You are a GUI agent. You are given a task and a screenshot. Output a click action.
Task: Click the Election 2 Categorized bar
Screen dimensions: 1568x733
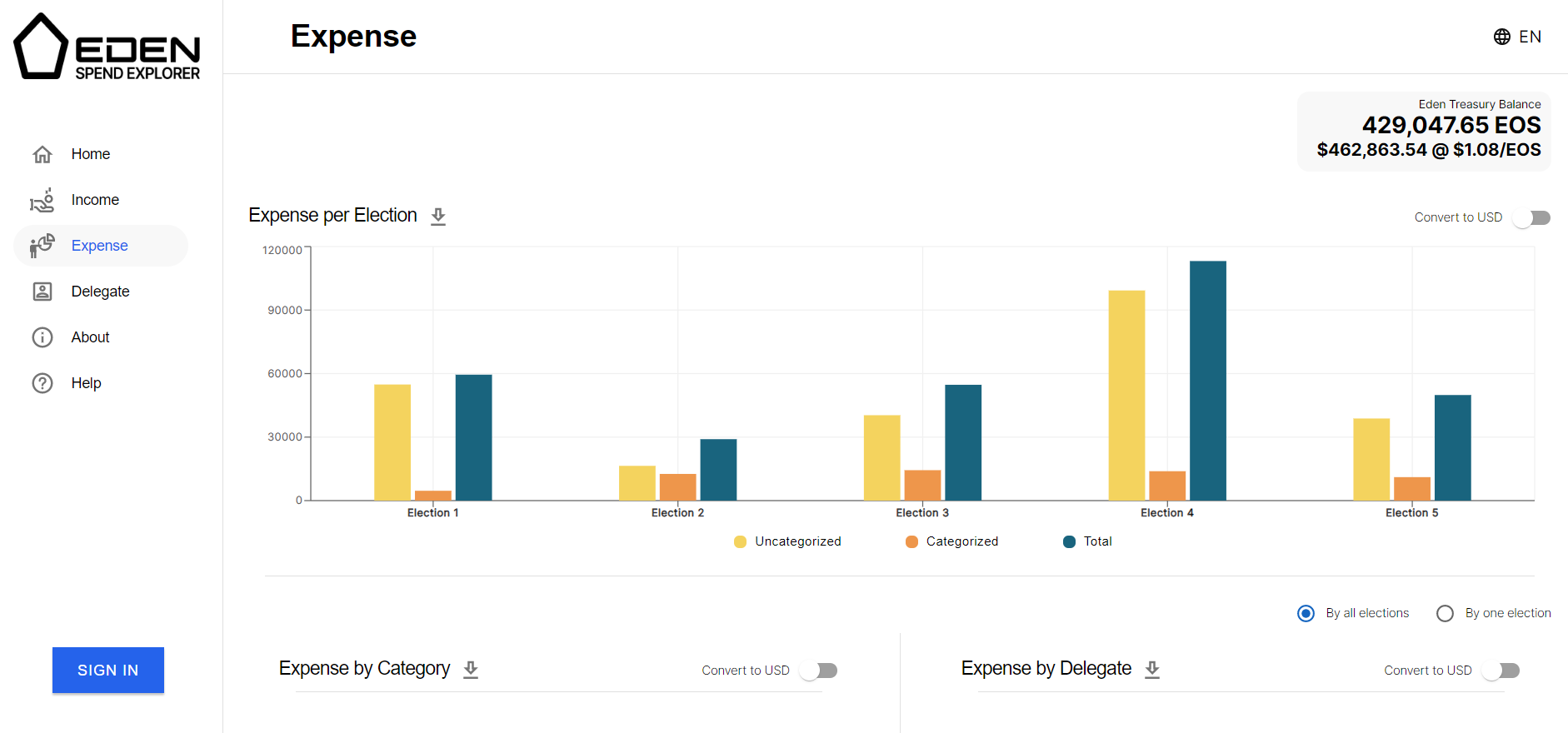coord(678,487)
